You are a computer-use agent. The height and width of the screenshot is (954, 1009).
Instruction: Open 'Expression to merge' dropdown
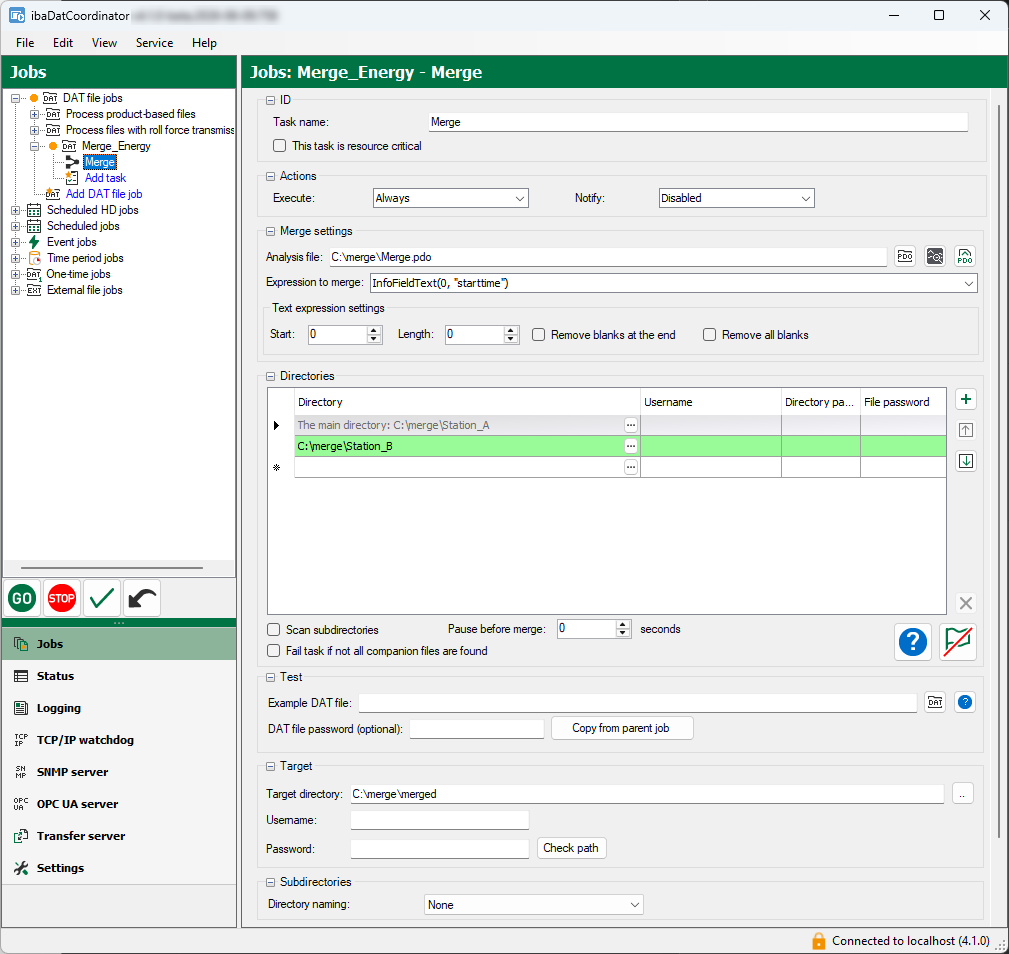coord(673,283)
